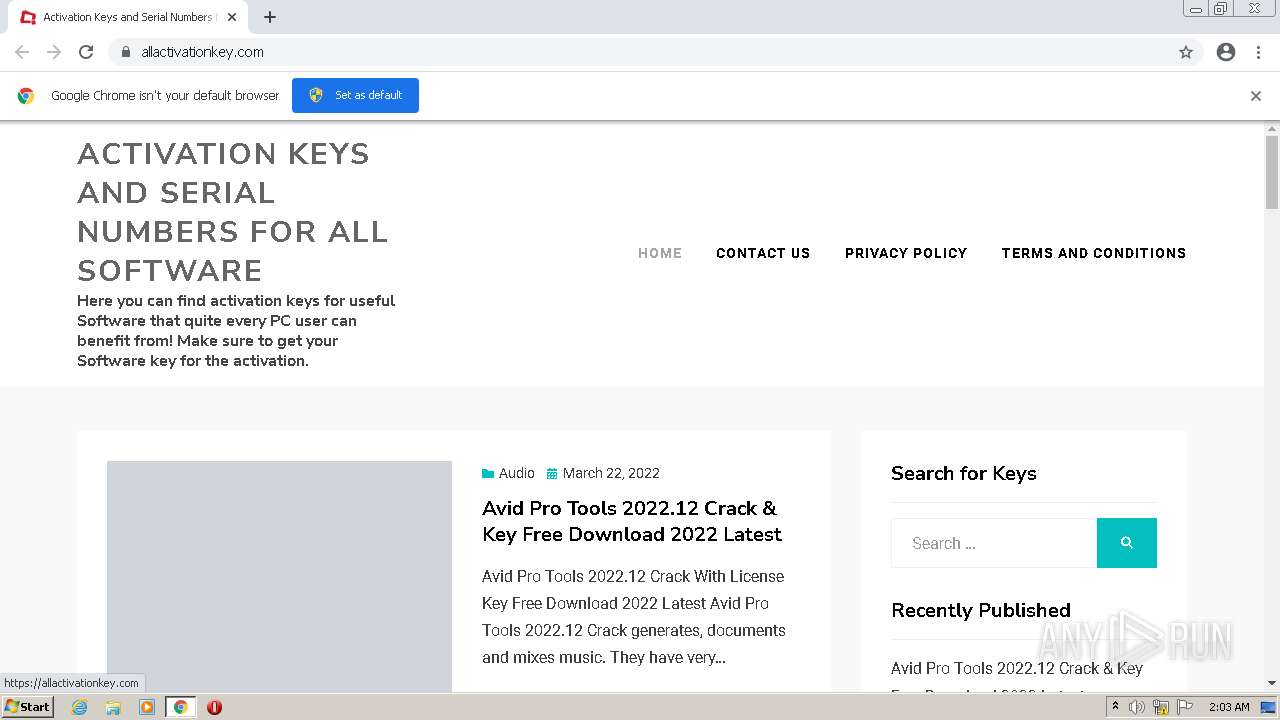This screenshot has height=720, width=1280.
Task: Click the teal search magnifier button
Action: pyautogui.click(x=1127, y=543)
